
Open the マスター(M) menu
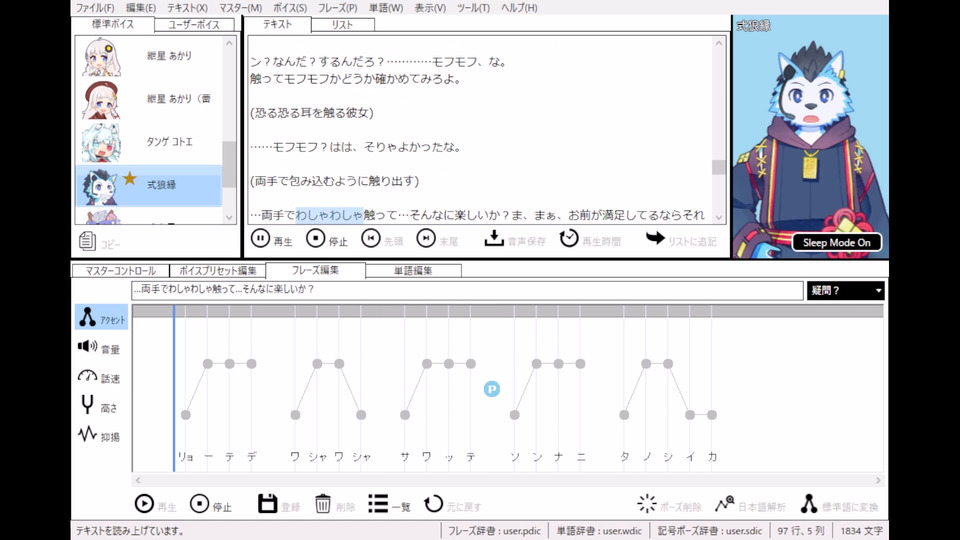(240, 8)
